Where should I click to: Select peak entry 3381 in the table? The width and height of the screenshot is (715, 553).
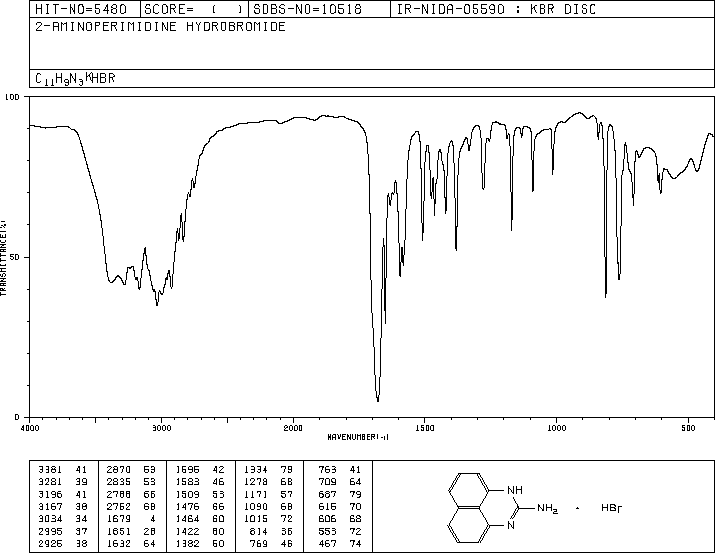pos(63,469)
